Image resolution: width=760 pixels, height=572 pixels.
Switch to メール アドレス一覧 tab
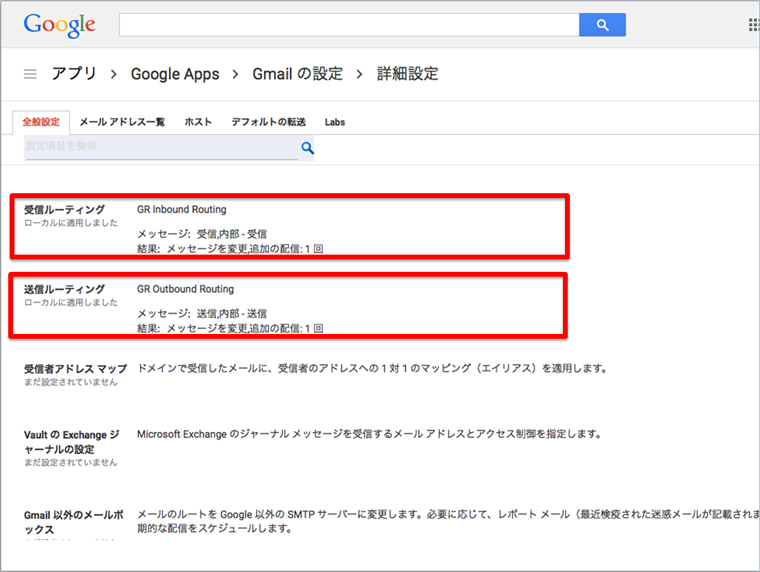(122, 122)
